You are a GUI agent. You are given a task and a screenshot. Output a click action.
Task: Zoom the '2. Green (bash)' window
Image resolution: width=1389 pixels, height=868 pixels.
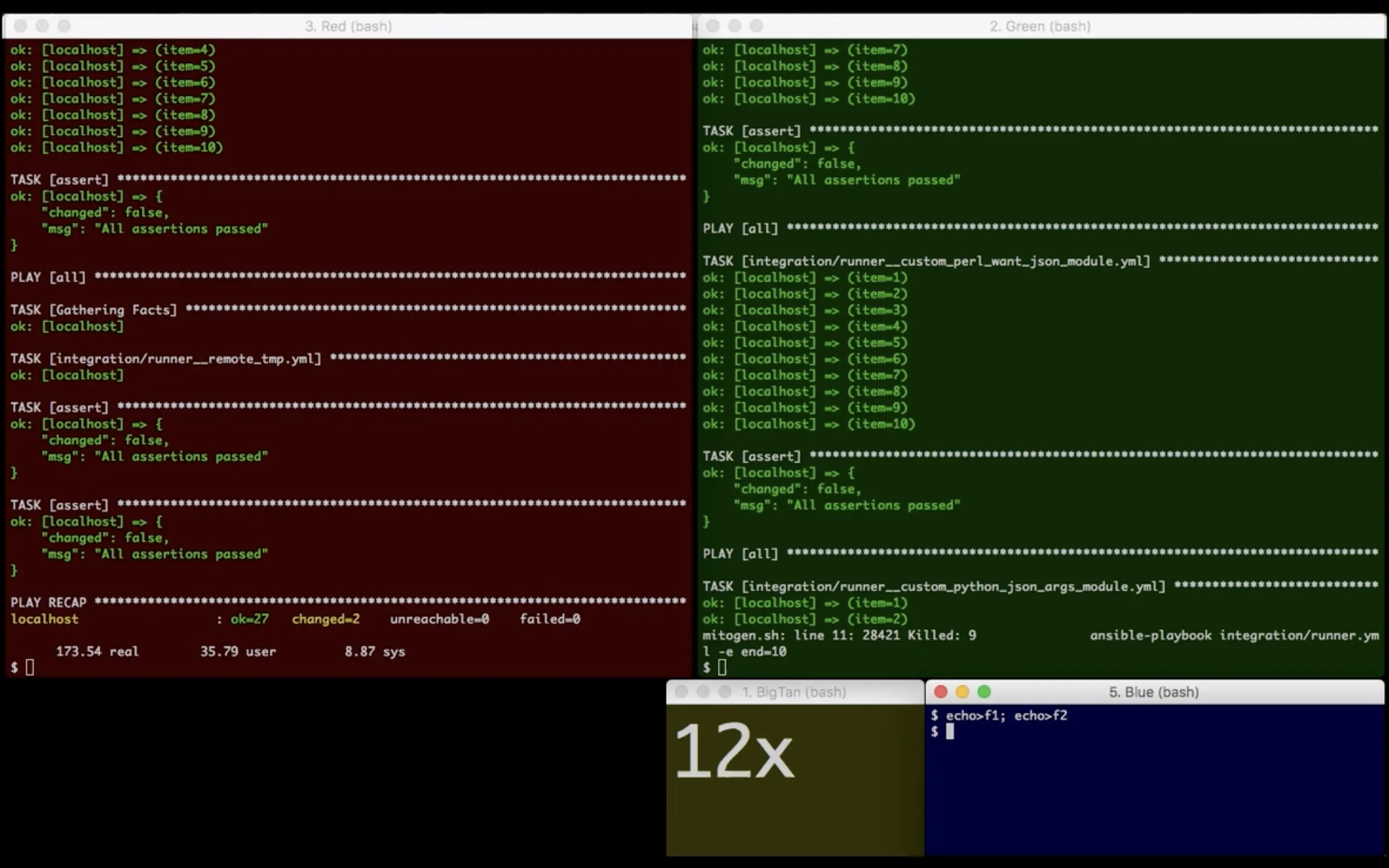tap(757, 26)
